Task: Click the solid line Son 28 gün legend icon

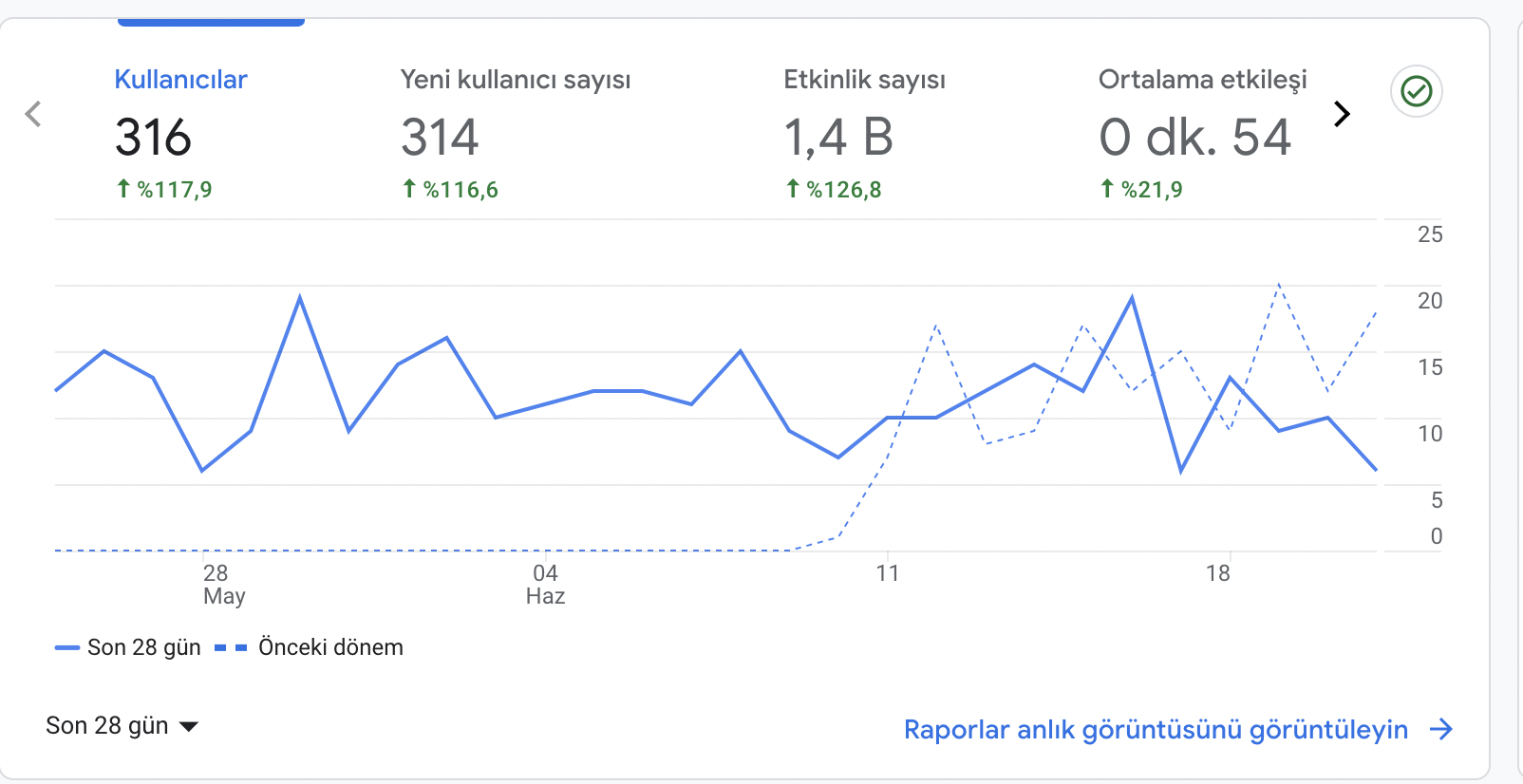Action: click(x=67, y=647)
